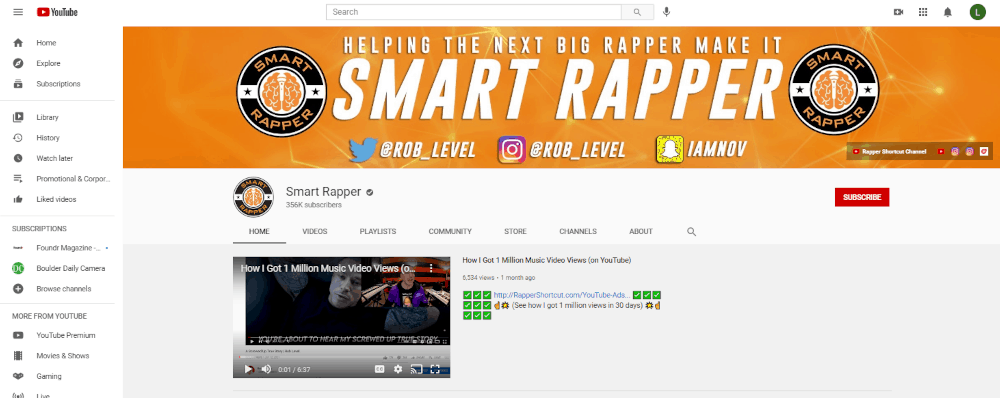Open the featured video's three-dot menu

[x=430, y=269]
